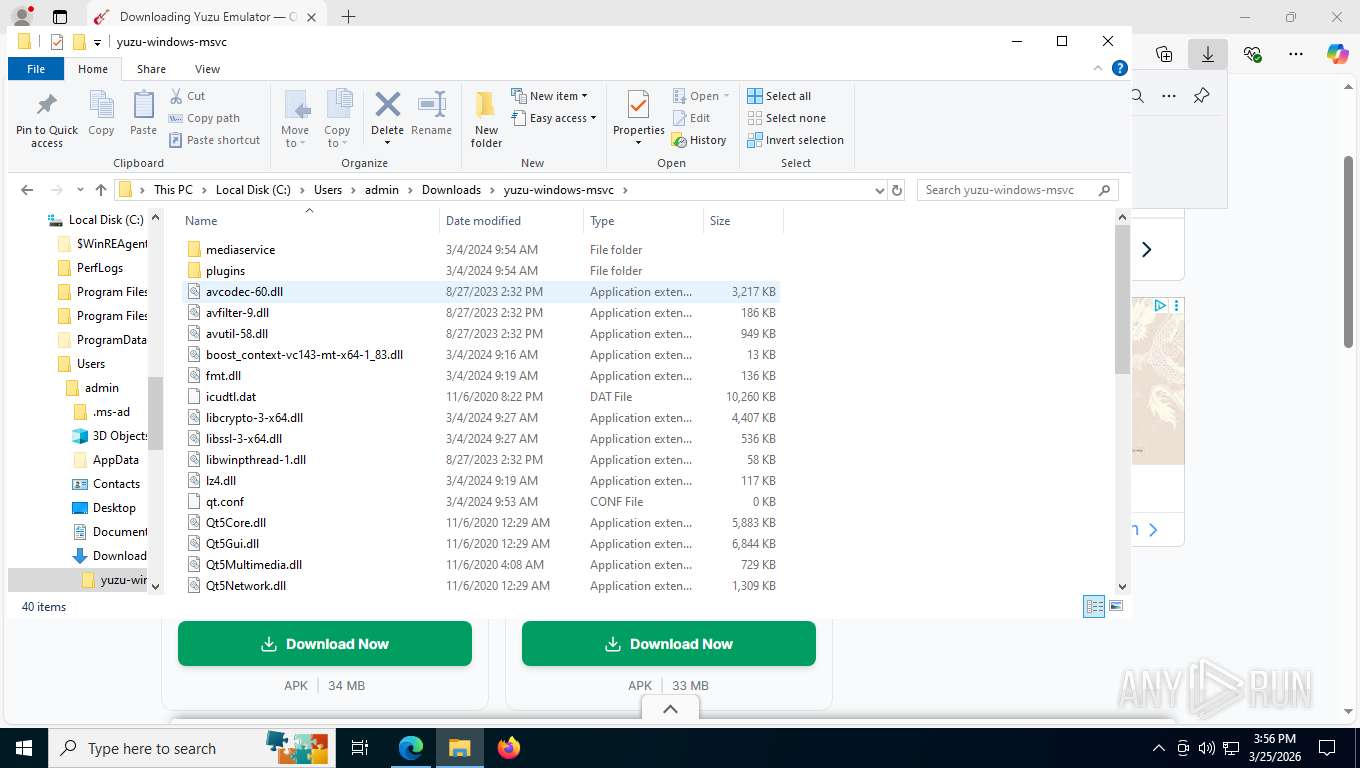The width and height of the screenshot is (1360, 768).
Task: Click Downloads in the address breadcrumb
Action: coord(451,190)
